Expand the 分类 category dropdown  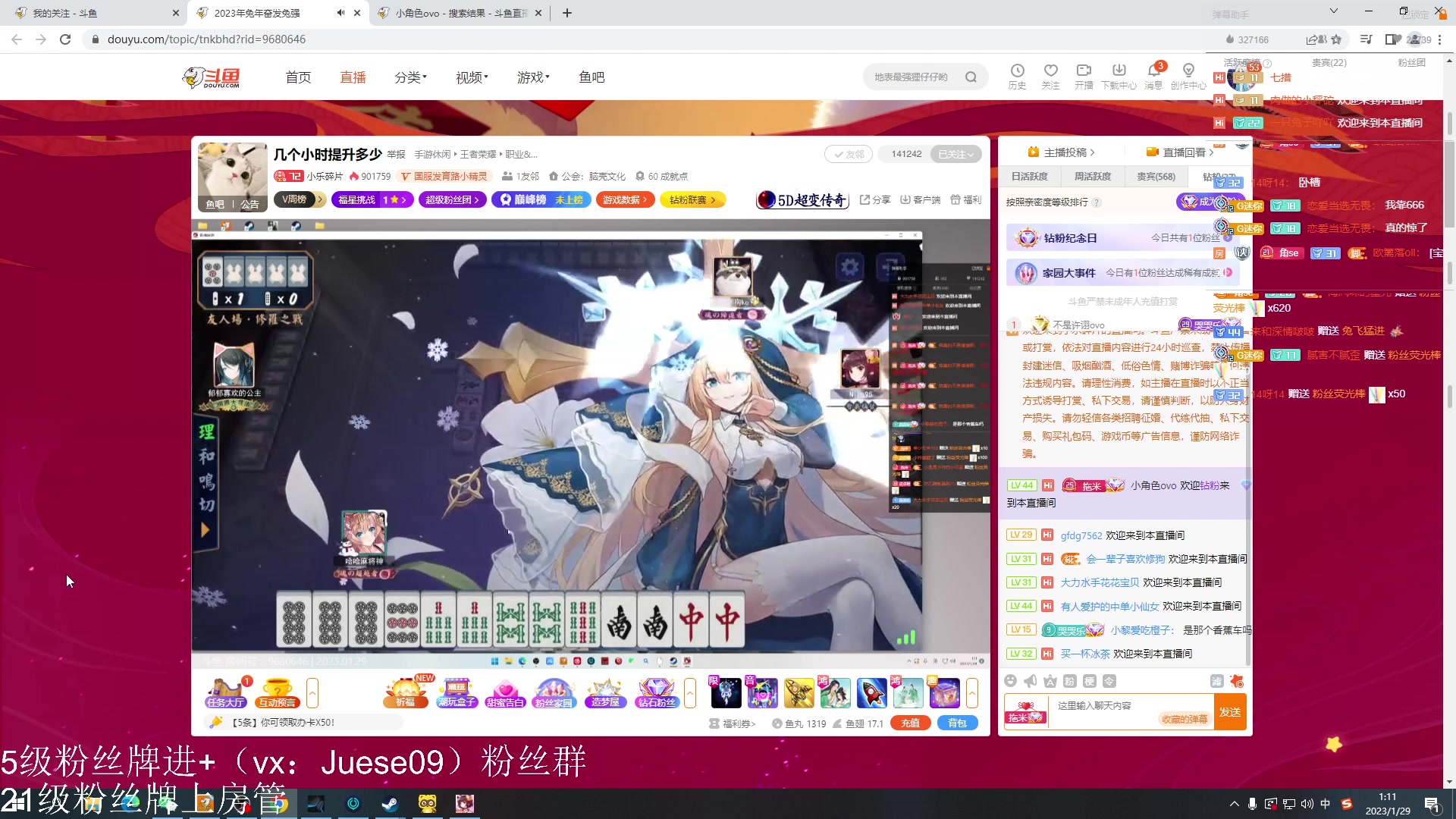[410, 77]
